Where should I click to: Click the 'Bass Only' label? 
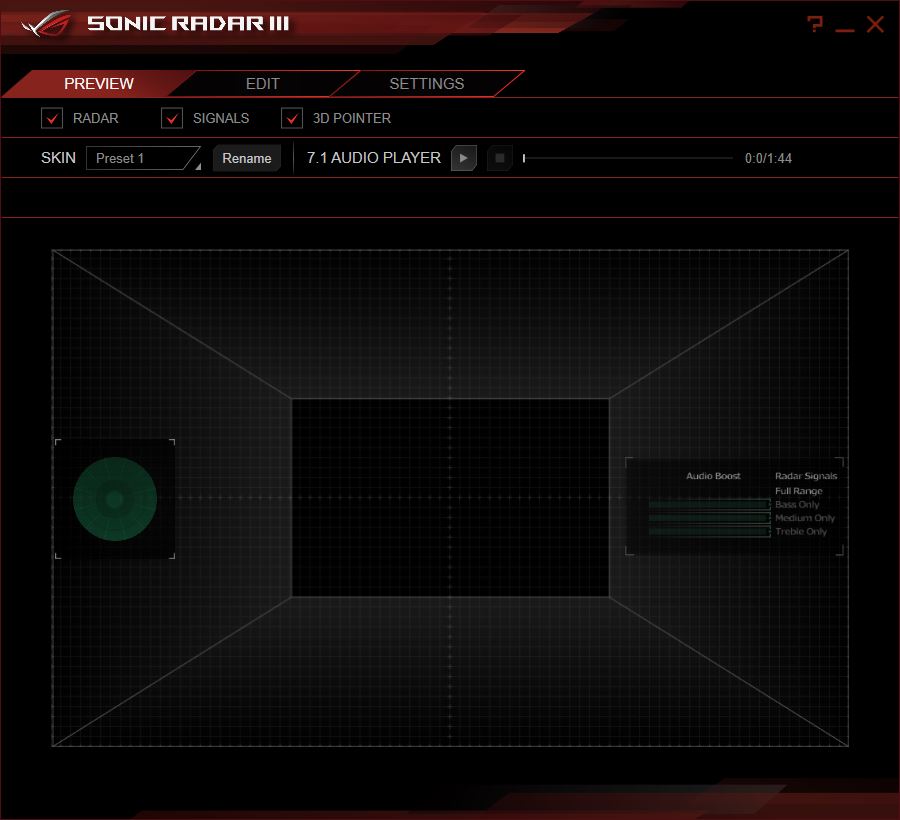(x=797, y=504)
